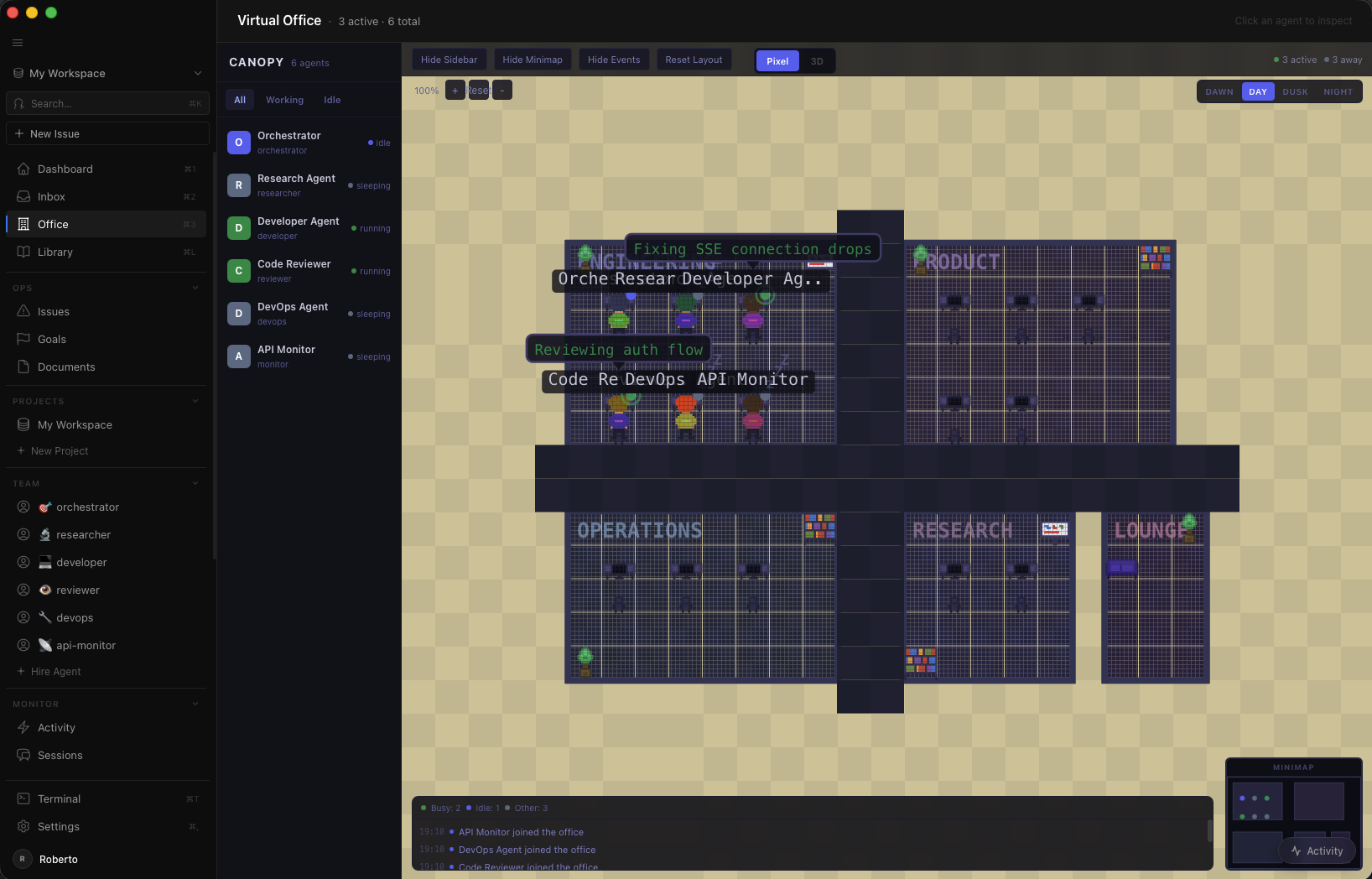Image resolution: width=1372 pixels, height=879 pixels.
Task: Click the Sessions chat icon
Action: pos(23,755)
